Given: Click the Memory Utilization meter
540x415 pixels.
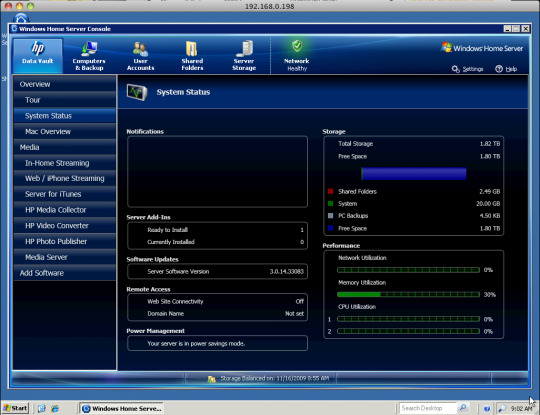Looking at the screenshot, I should click(x=408, y=294).
